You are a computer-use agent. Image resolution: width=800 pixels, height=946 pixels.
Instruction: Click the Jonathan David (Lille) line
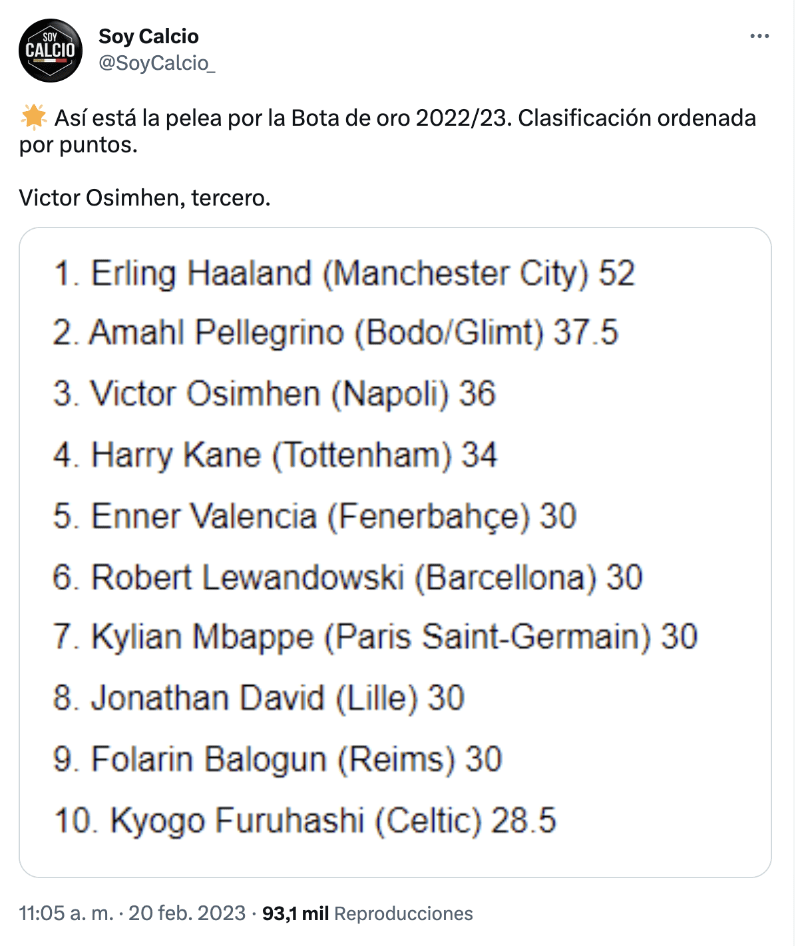click(259, 698)
